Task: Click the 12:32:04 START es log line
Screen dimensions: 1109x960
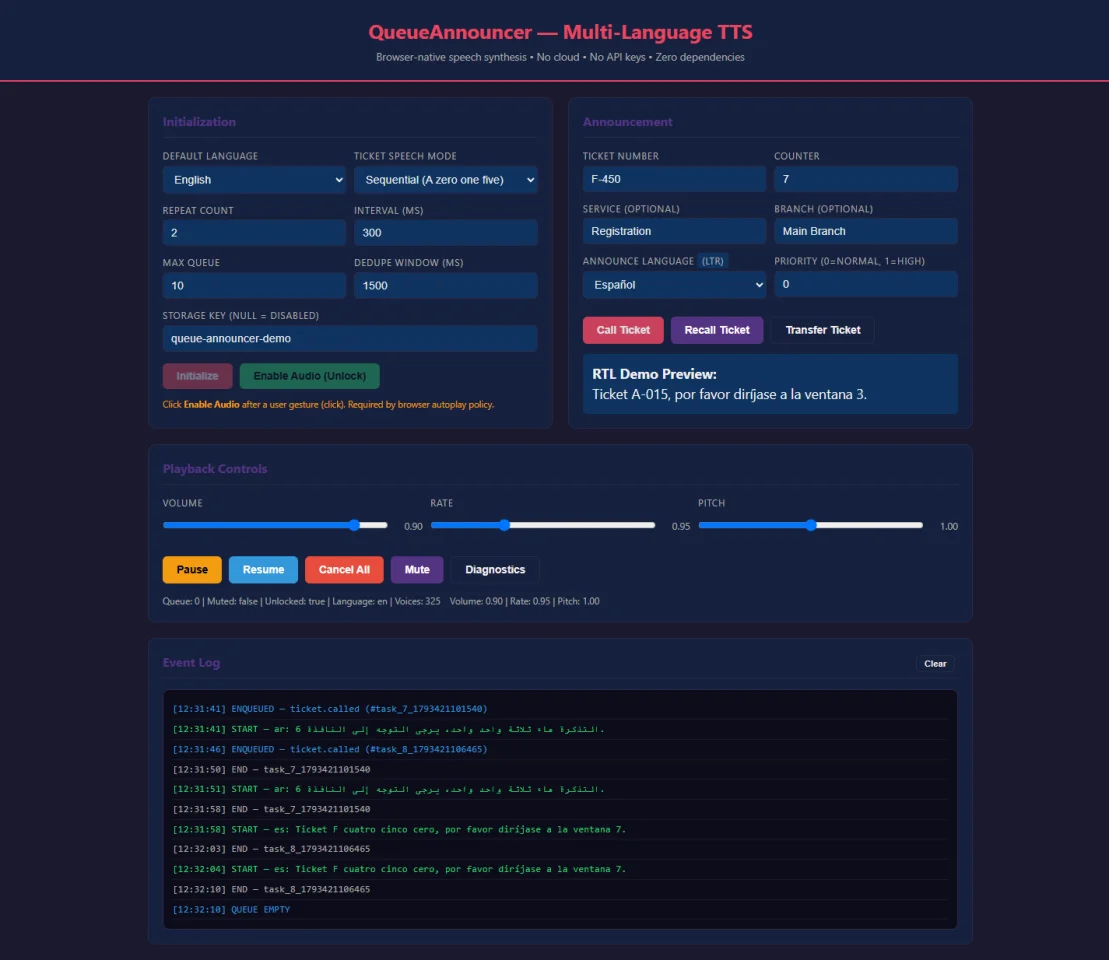Action: (x=560, y=869)
